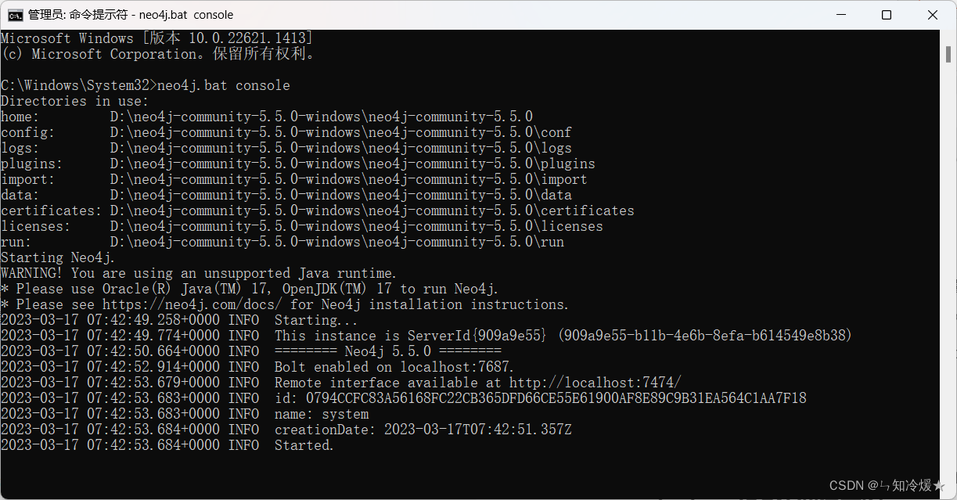Image resolution: width=957 pixels, height=500 pixels.
Task: Click the plugins directory path
Action: coord(352,164)
